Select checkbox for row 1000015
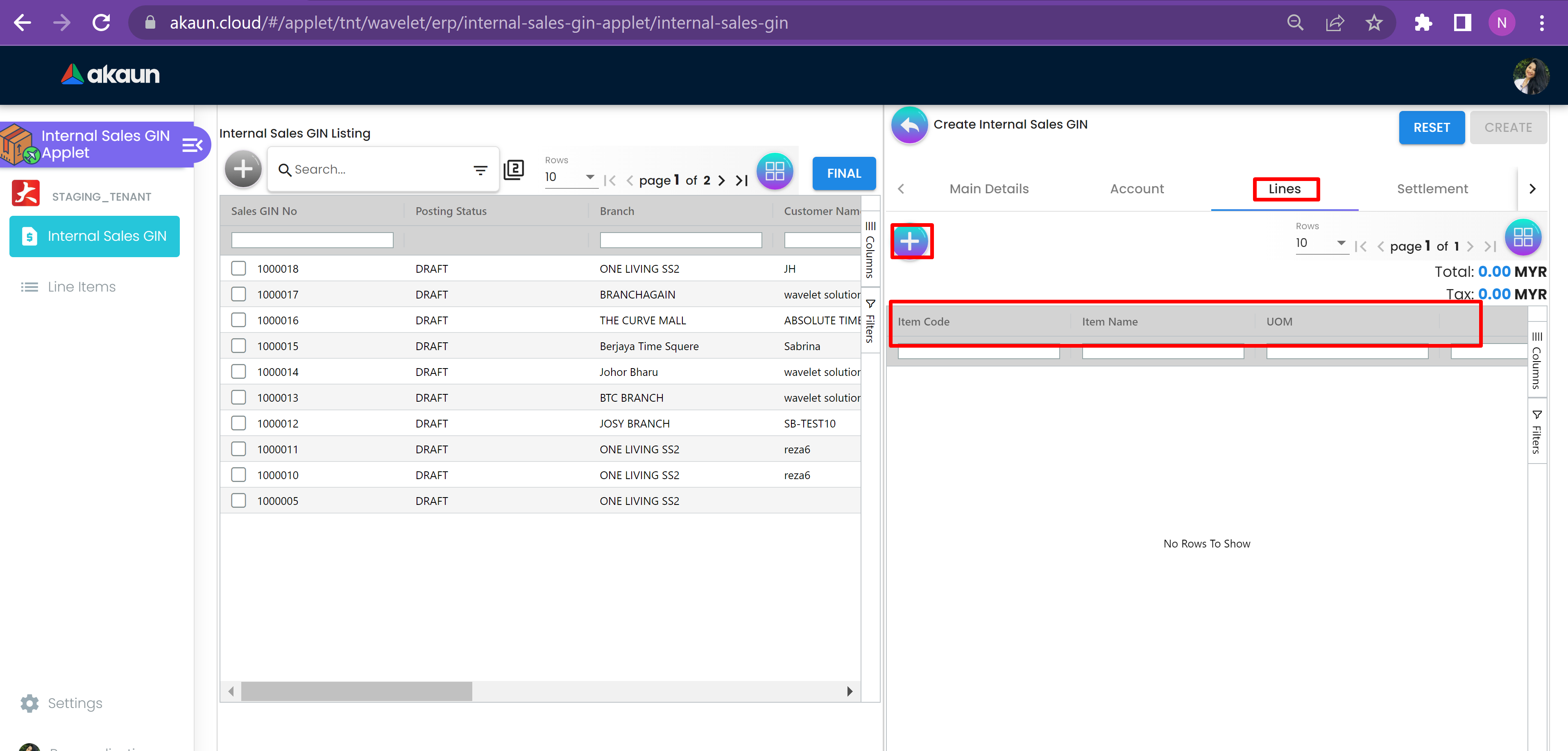Viewport: 1568px width, 751px height. 239,346
